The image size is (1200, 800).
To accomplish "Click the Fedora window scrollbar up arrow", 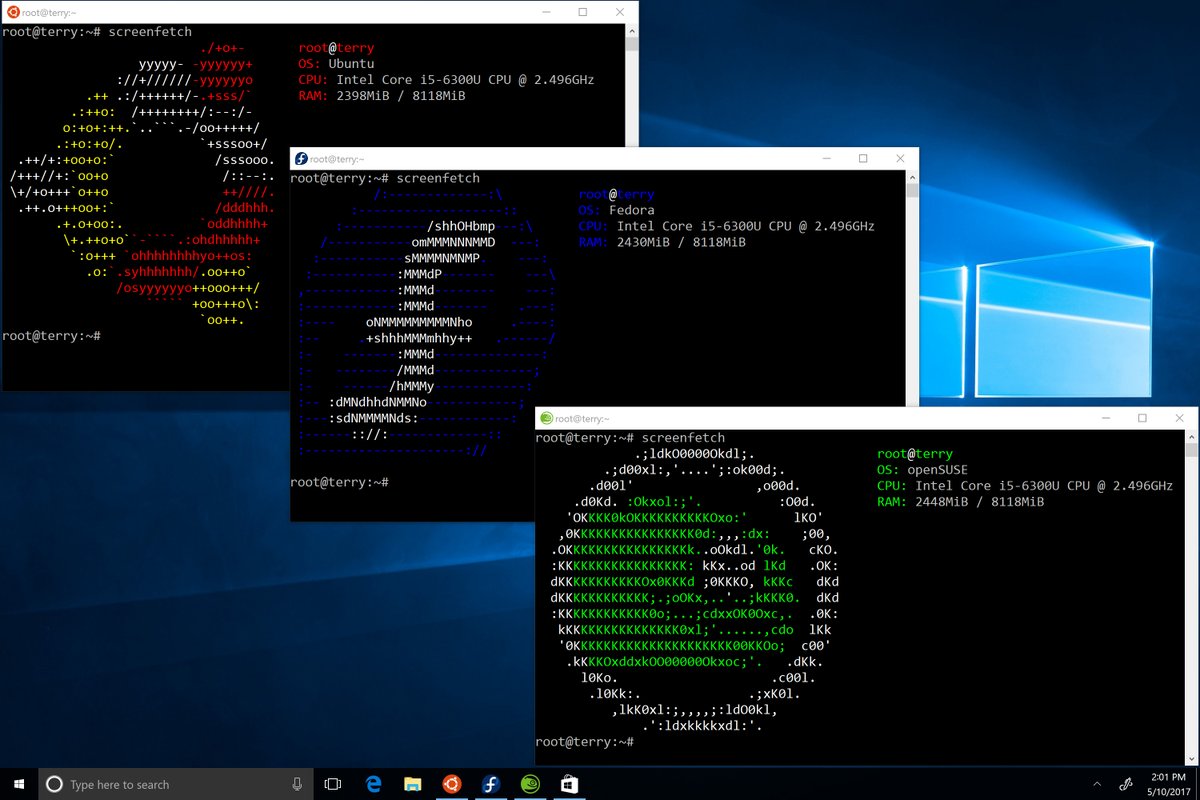I will [x=911, y=178].
